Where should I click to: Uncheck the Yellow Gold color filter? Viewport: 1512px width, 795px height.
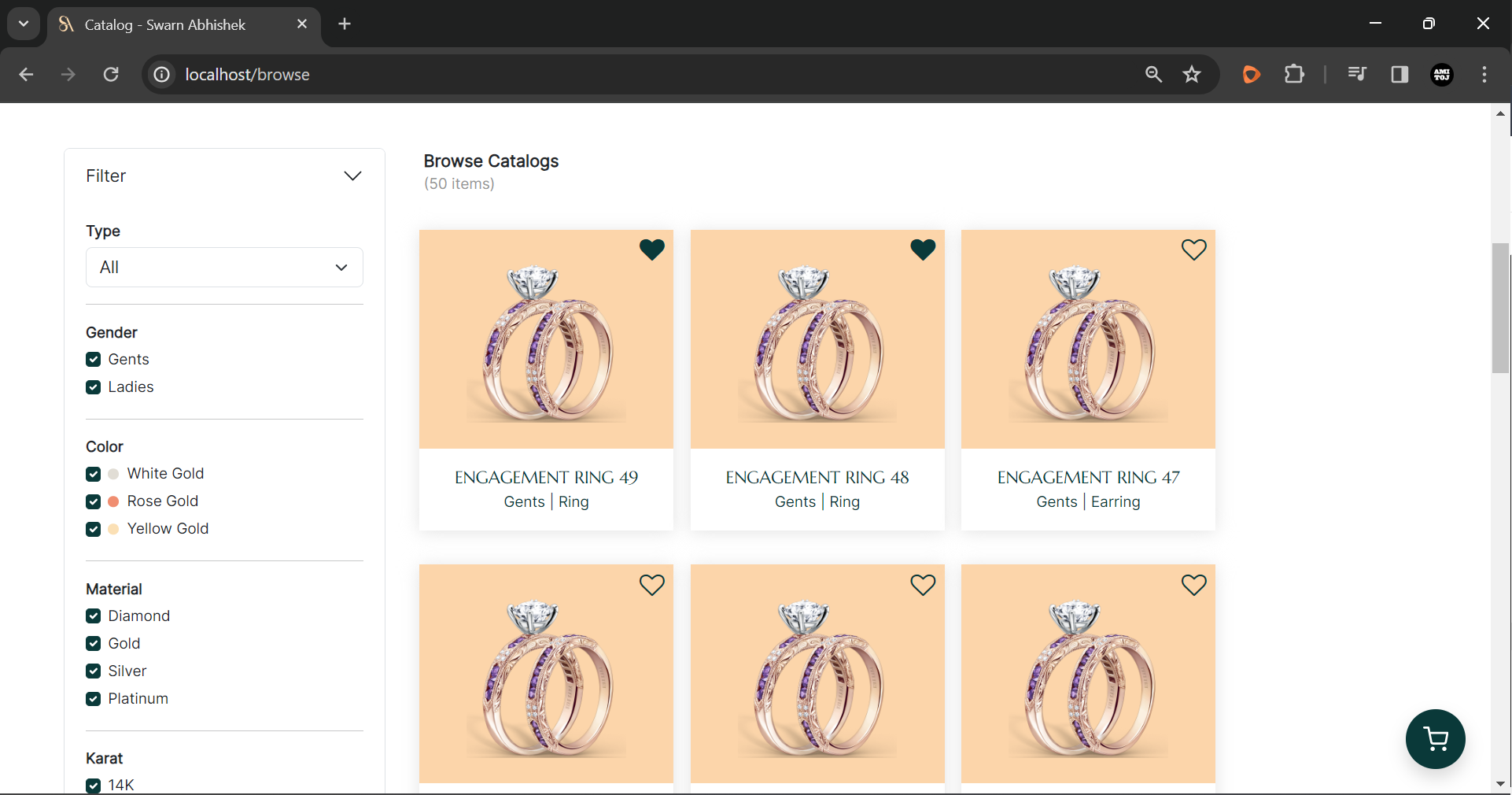94,529
